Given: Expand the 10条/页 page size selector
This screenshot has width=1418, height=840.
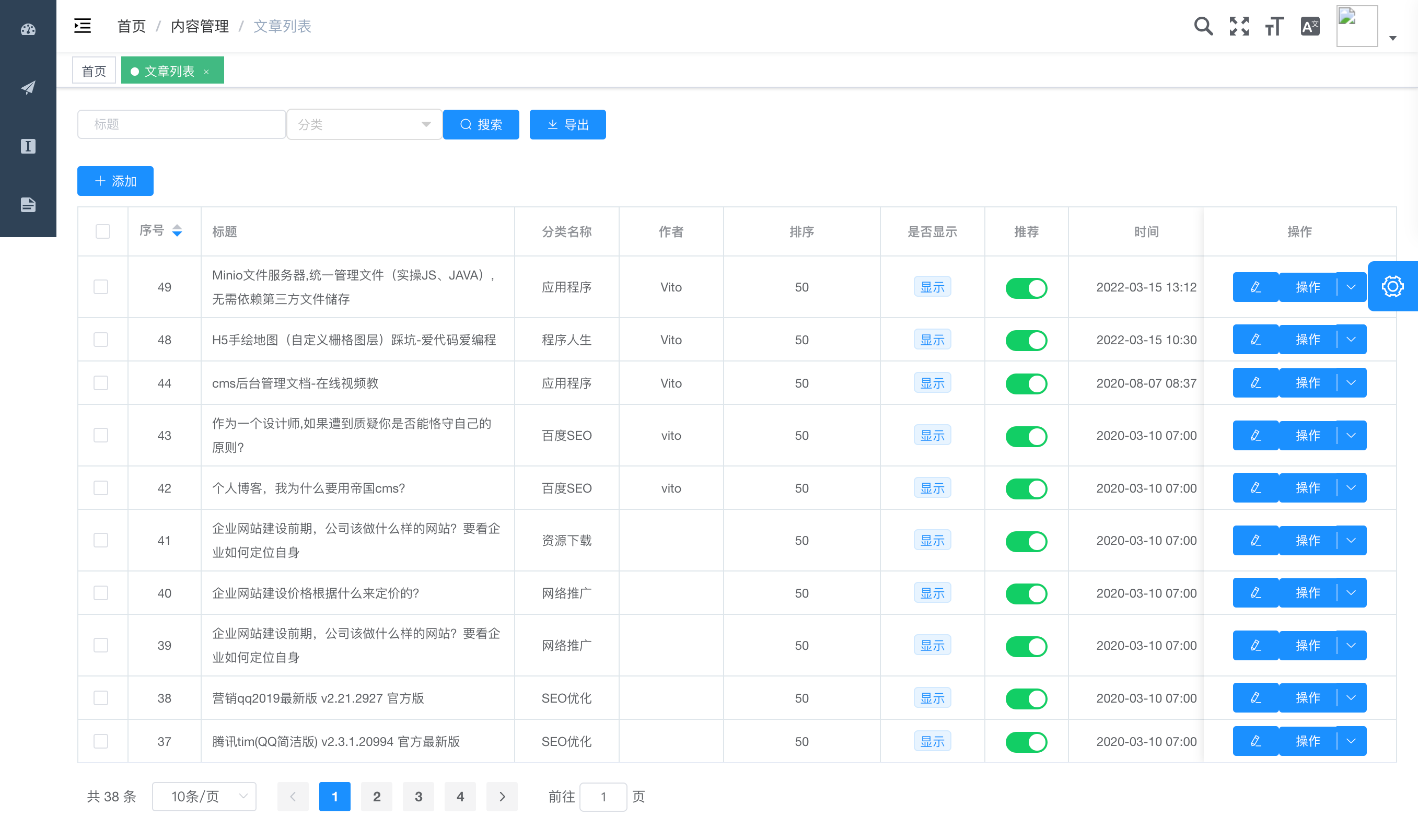Looking at the screenshot, I should pos(204,797).
